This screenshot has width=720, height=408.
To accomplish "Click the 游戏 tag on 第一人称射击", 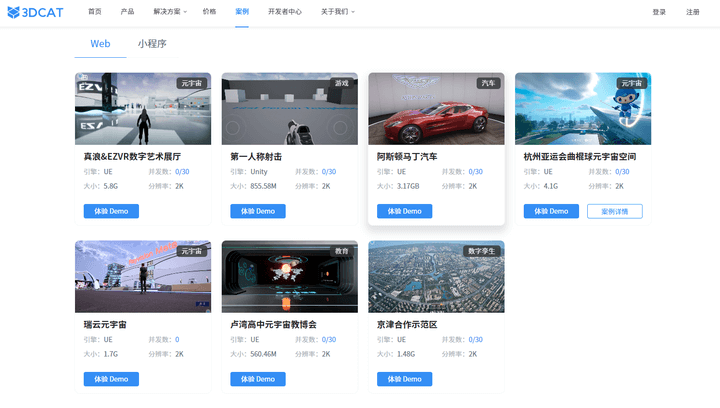I will (342, 83).
